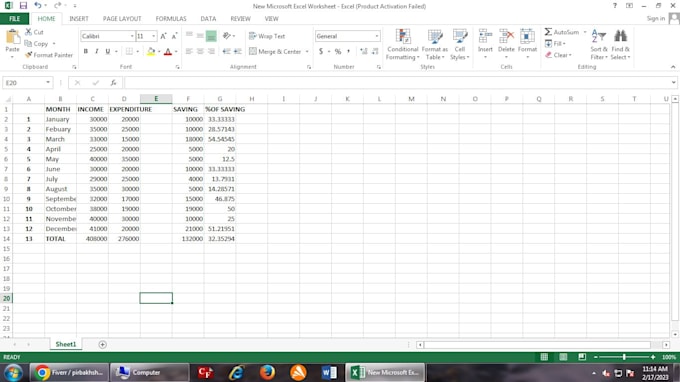The image size is (680, 382).
Task: Increase decimal places
Action: [363, 51]
